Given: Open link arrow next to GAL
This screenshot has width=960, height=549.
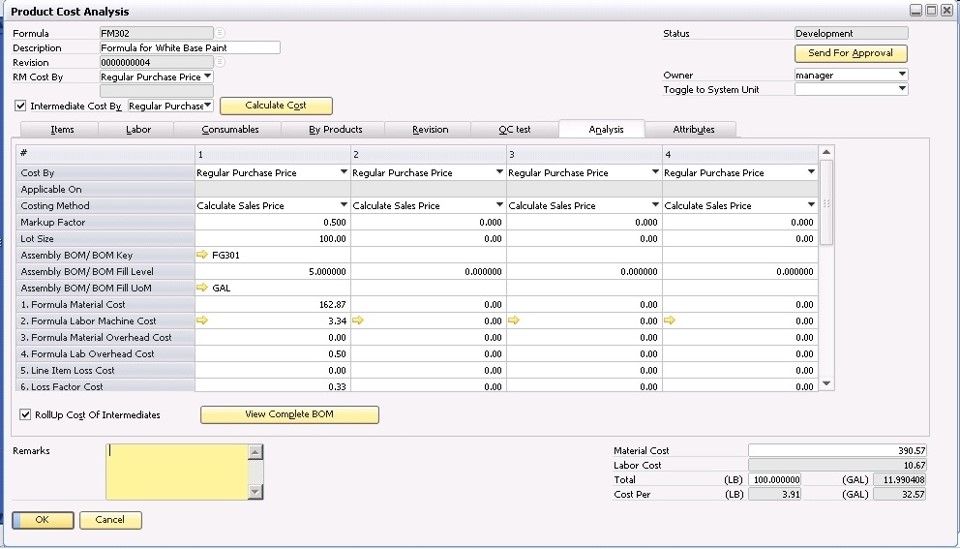Looking at the screenshot, I should (203, 288).
